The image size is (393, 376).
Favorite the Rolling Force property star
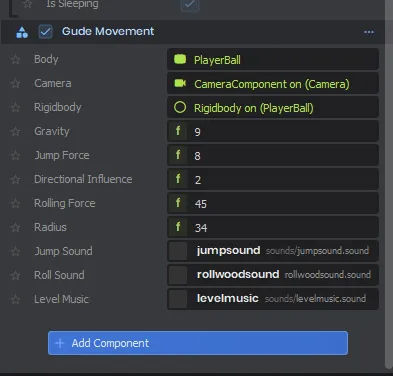(x=15, y=204)
